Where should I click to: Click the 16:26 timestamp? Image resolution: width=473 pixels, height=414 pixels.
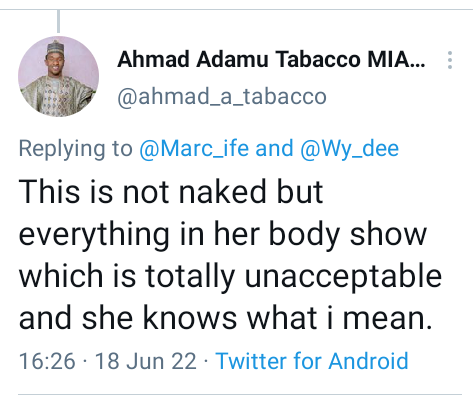(x=47, y=361)
